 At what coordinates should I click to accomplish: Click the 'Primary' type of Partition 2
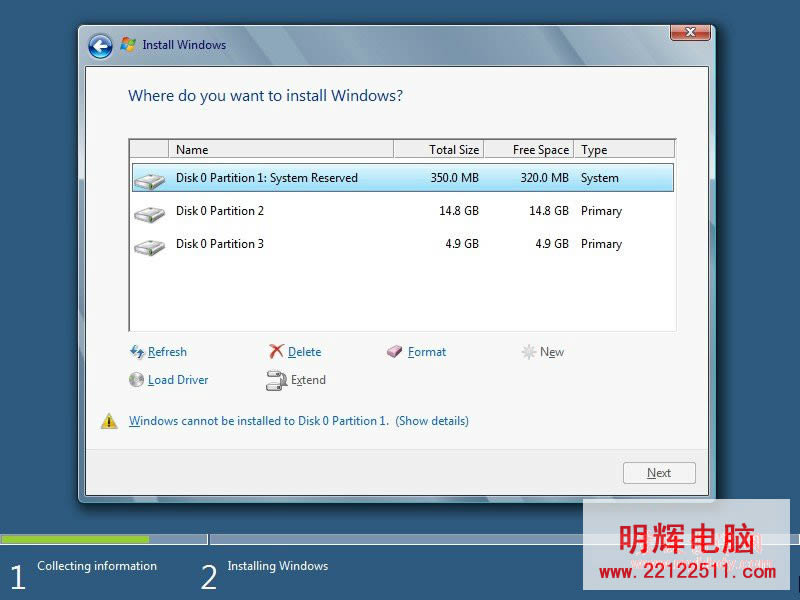[x=601, y=211]
